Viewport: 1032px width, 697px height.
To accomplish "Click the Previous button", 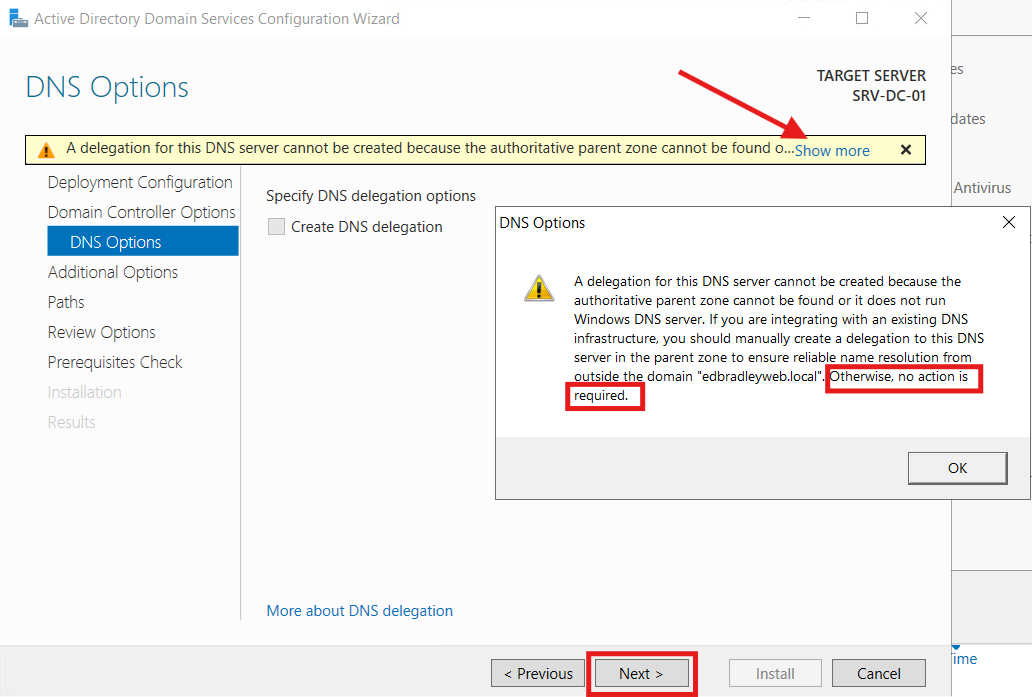I will [537, 673].
